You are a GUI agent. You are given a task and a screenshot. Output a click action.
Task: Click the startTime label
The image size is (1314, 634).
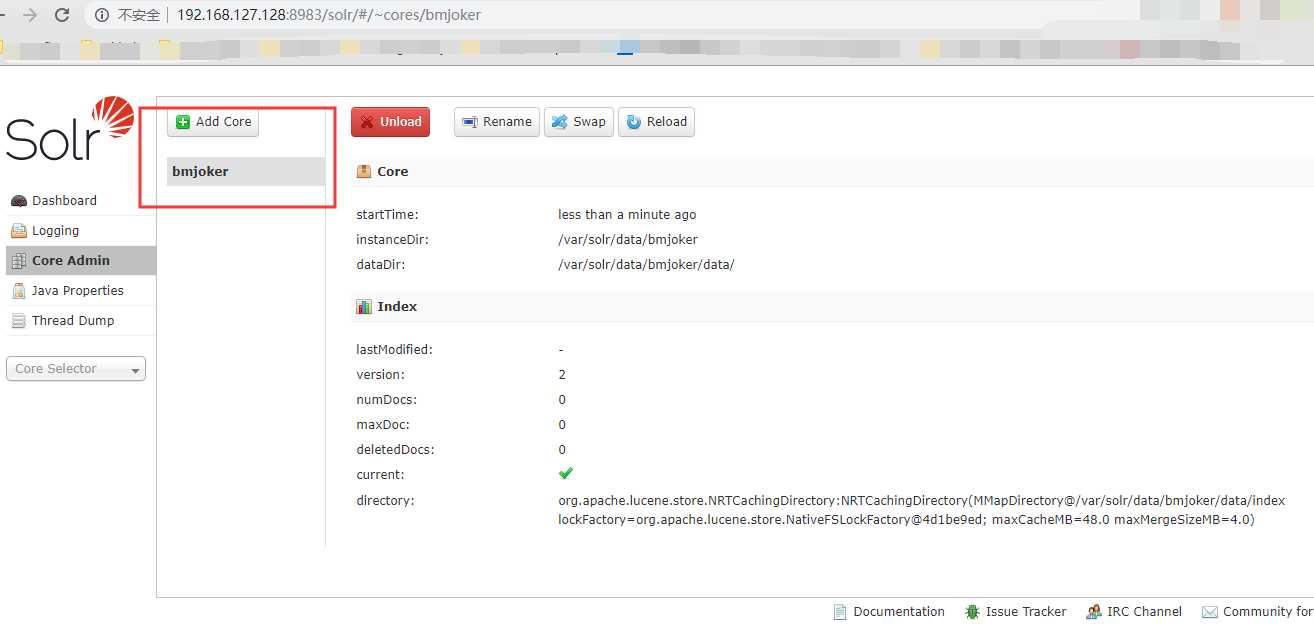pos(387,215)
